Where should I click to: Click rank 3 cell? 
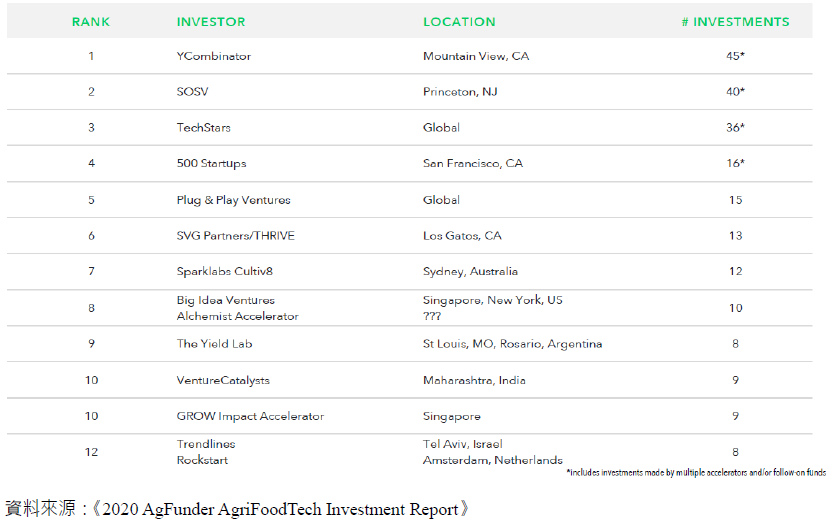click(91, 128)
